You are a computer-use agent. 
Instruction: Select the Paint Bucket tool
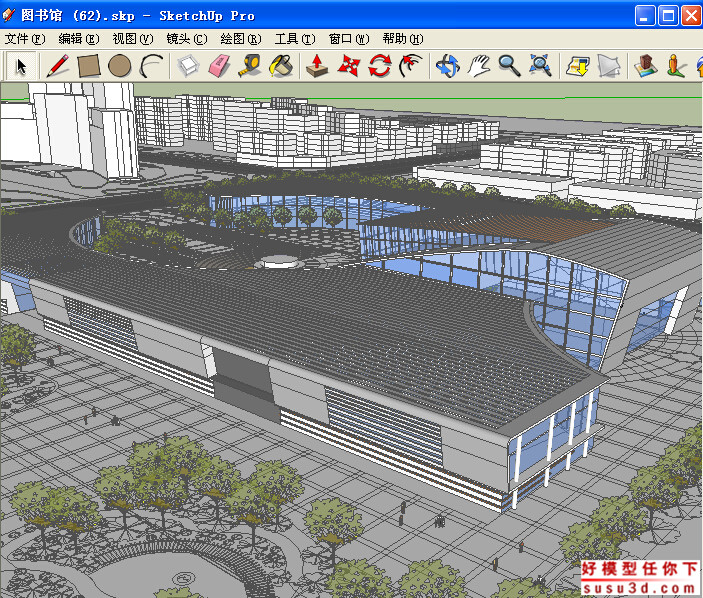coord(281,66)
